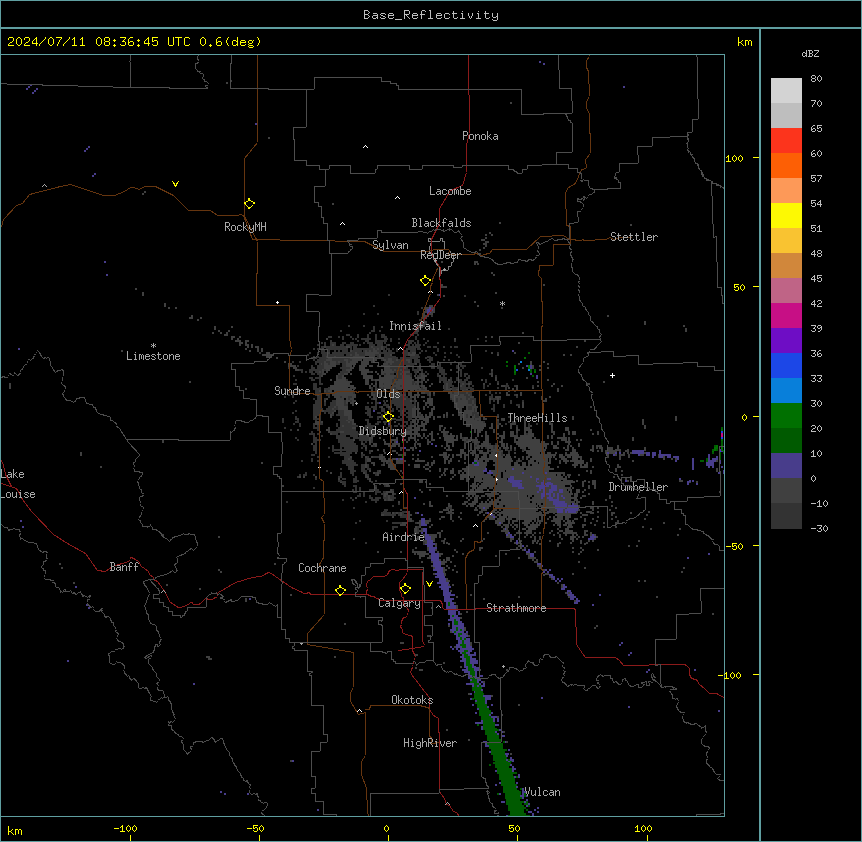Click the Okotoks town label
The height and width of the screenshot is (842, 862).
tap(412, 700)
